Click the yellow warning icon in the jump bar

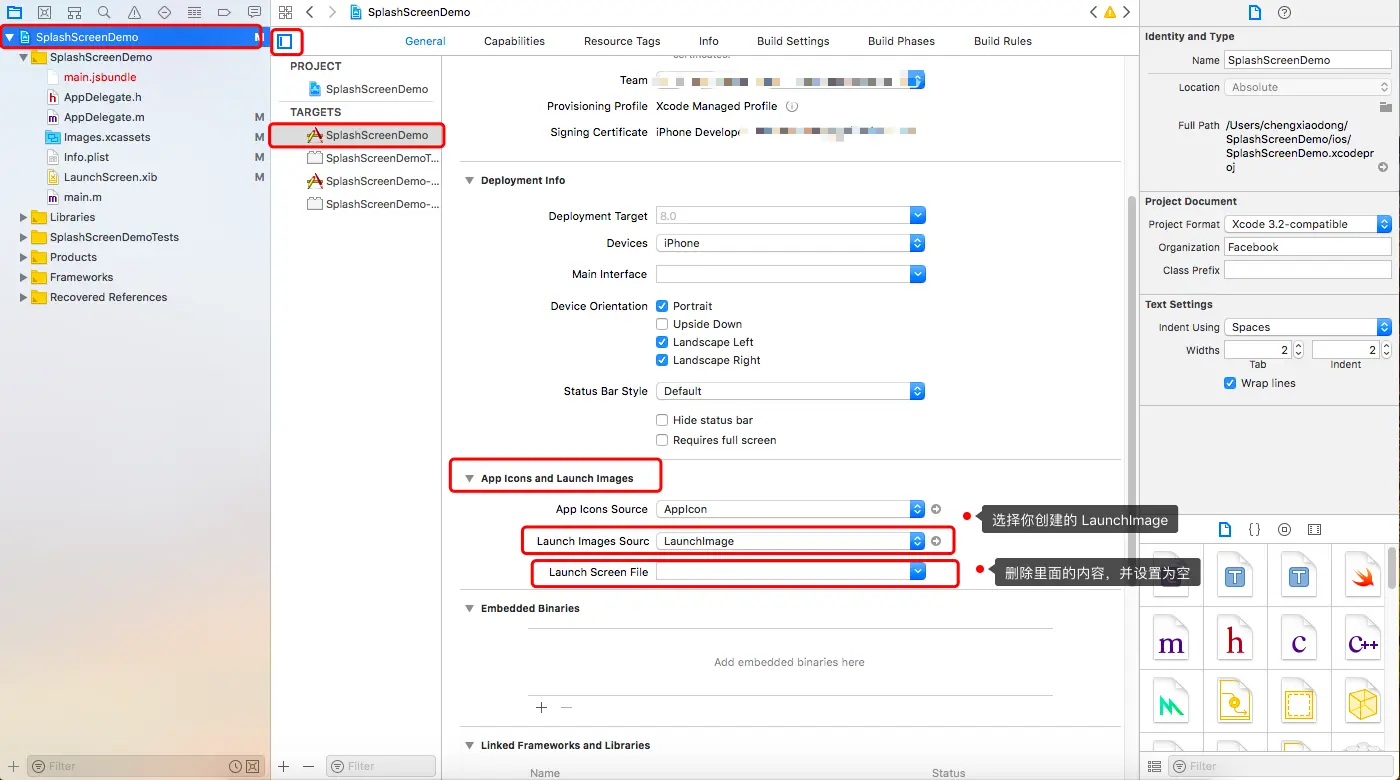pos(1109,12)
